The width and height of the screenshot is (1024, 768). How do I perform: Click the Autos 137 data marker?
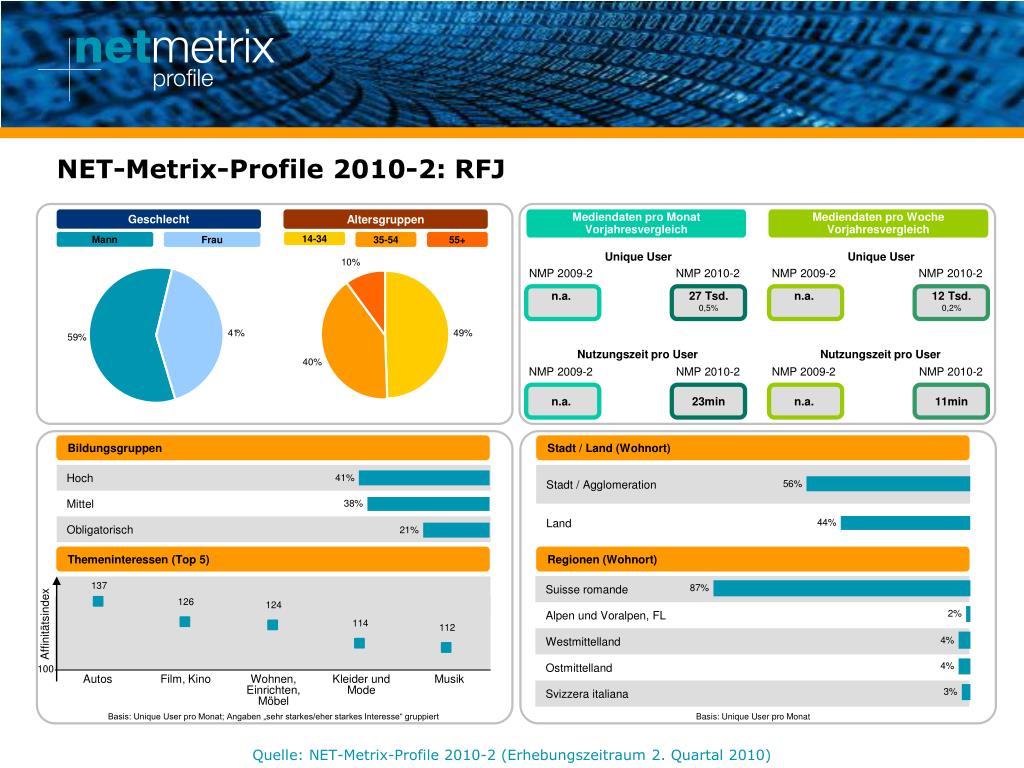tap(98, 601)
